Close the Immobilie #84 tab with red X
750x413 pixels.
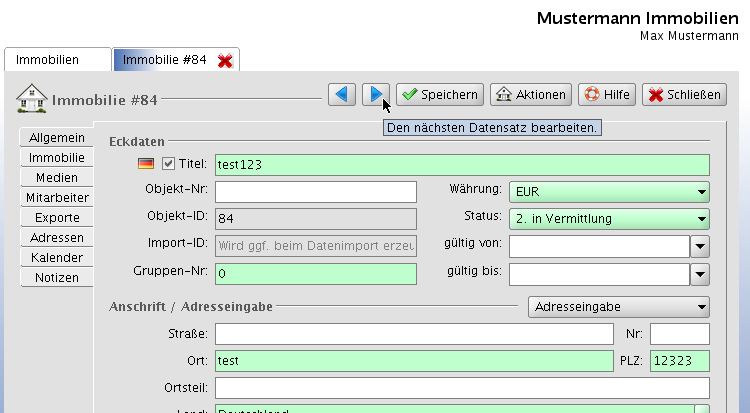point(225,61)
